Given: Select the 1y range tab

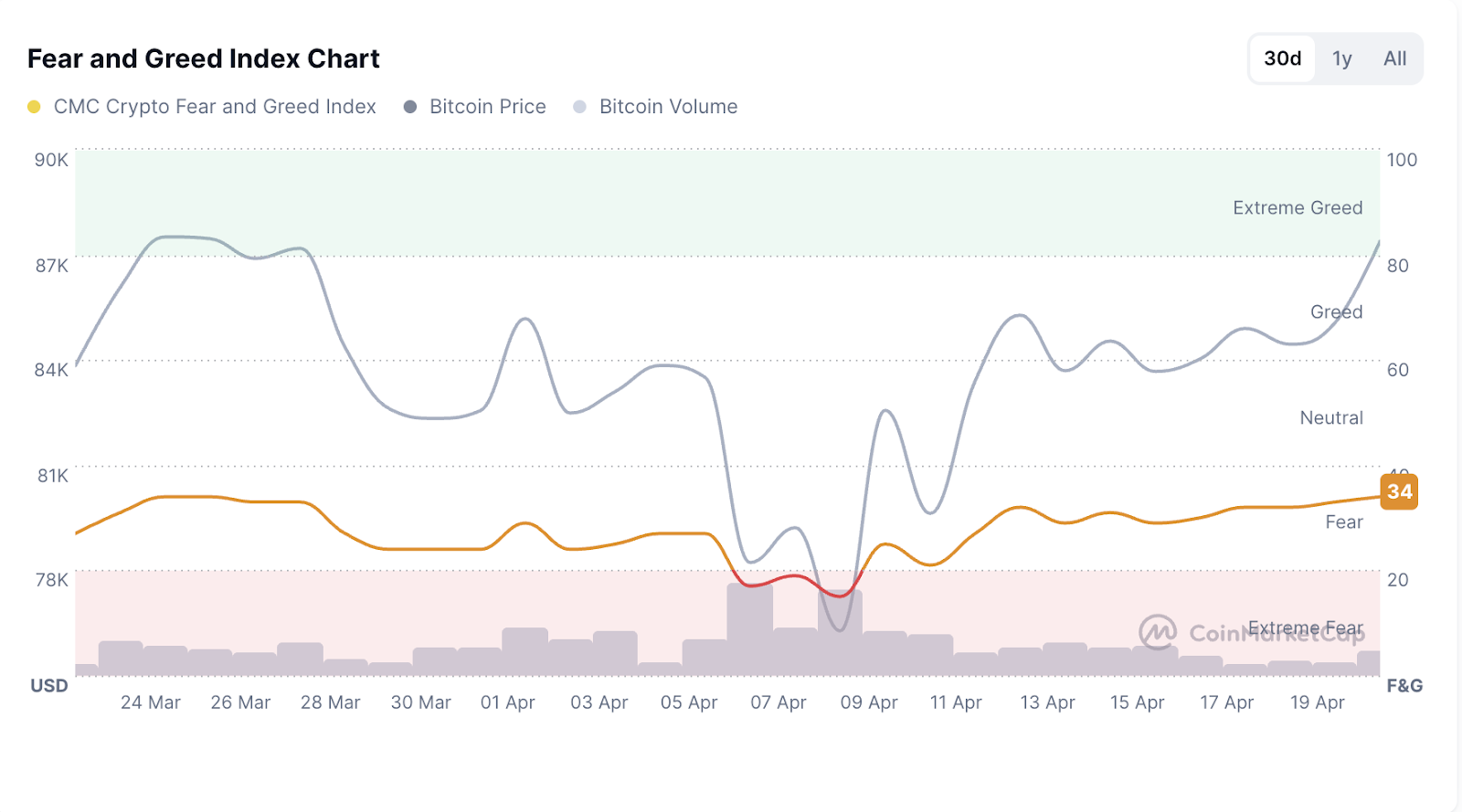Looking at the screenshot, I should click(x=1341, y=58).
